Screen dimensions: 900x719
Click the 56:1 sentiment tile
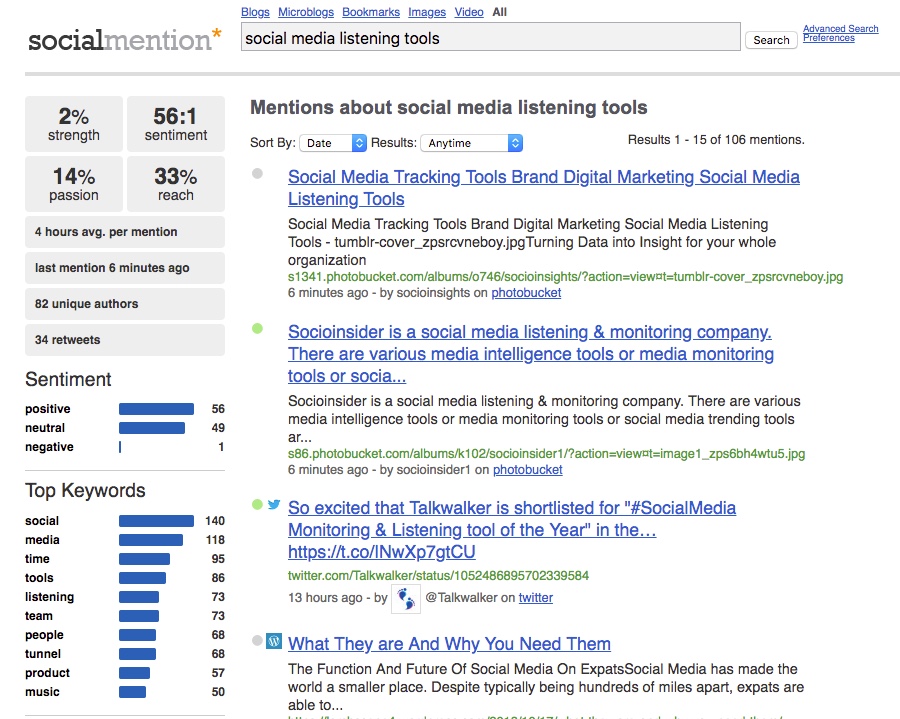click(176, 124)
